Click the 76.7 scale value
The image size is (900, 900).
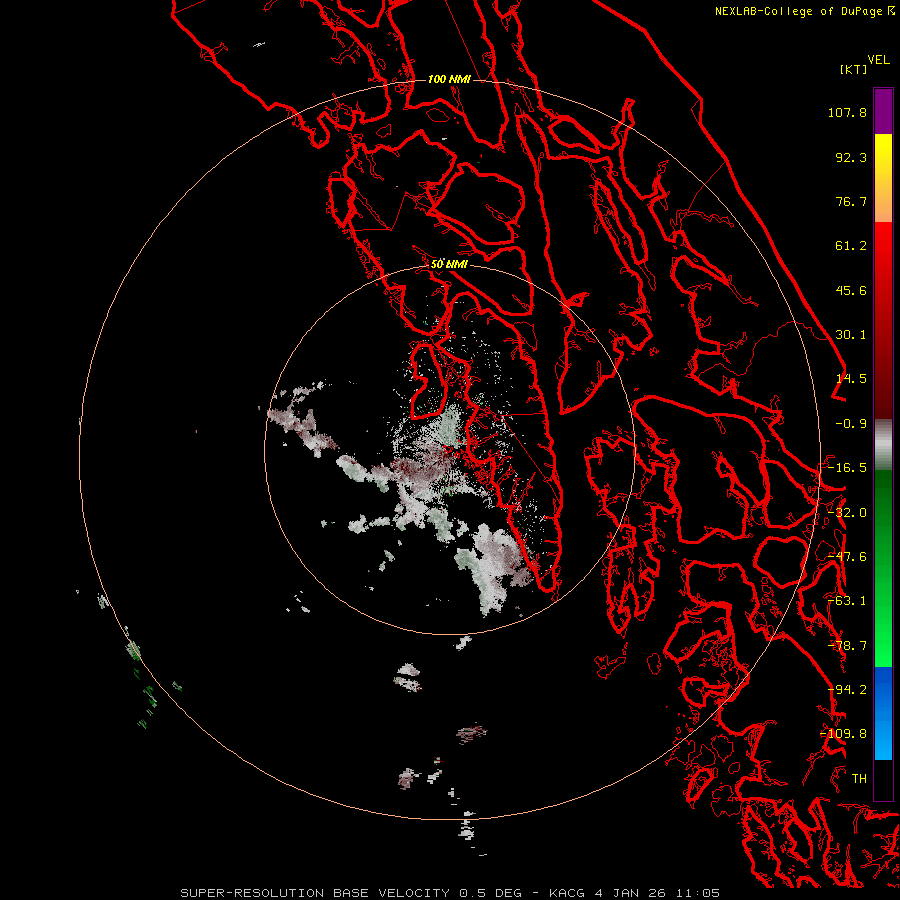click(851, 201)
